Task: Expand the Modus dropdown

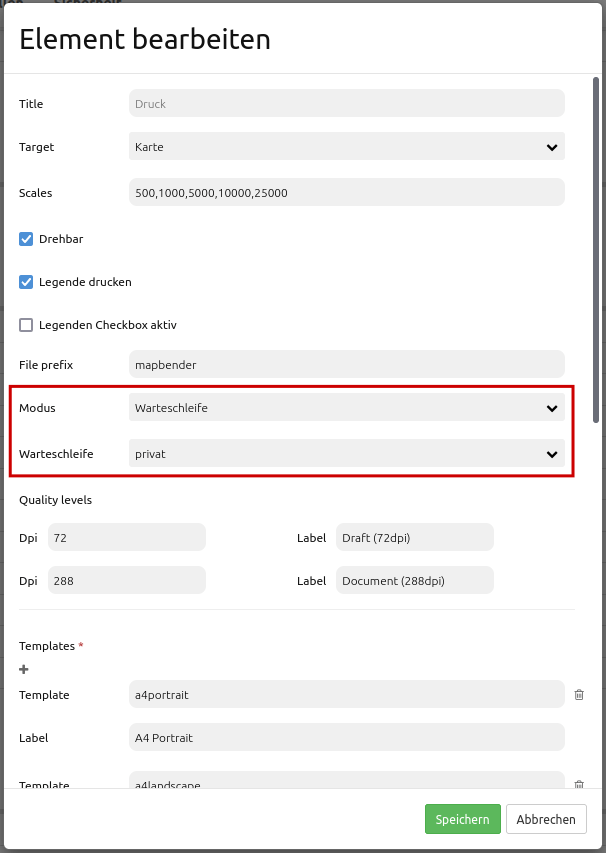Action: tap(346, 408)
